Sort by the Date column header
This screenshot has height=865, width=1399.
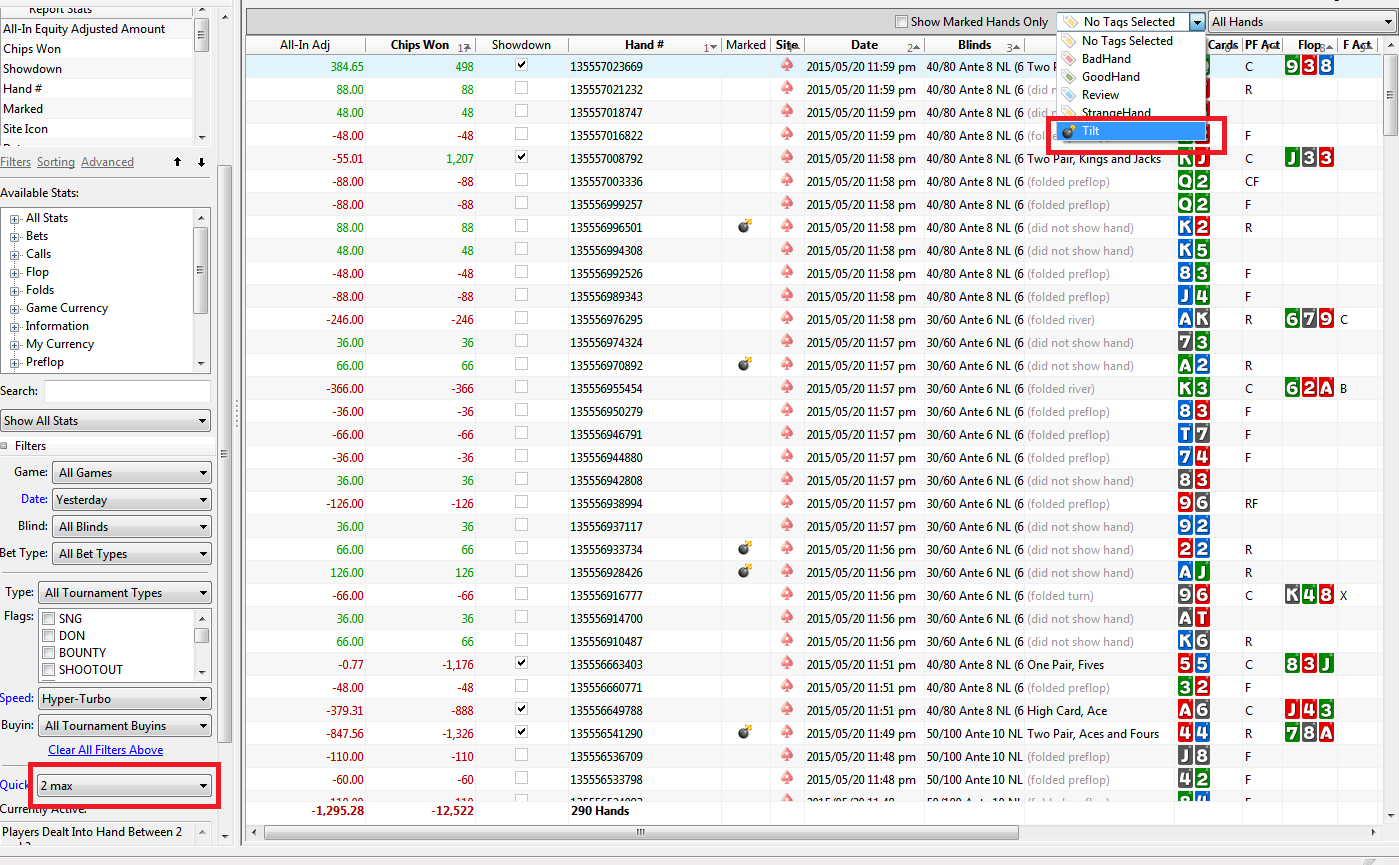click(864, 45)
